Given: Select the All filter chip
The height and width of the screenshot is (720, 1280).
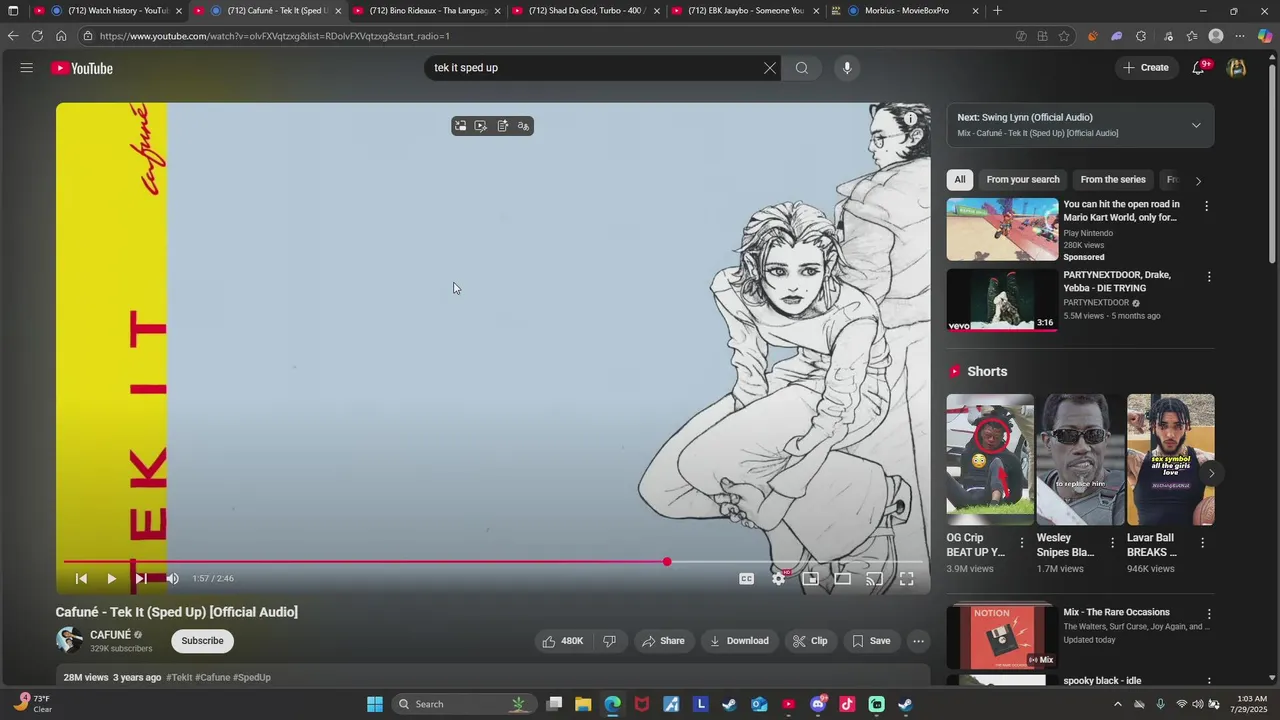Looking at the screenshot, I should coord(960,180).
